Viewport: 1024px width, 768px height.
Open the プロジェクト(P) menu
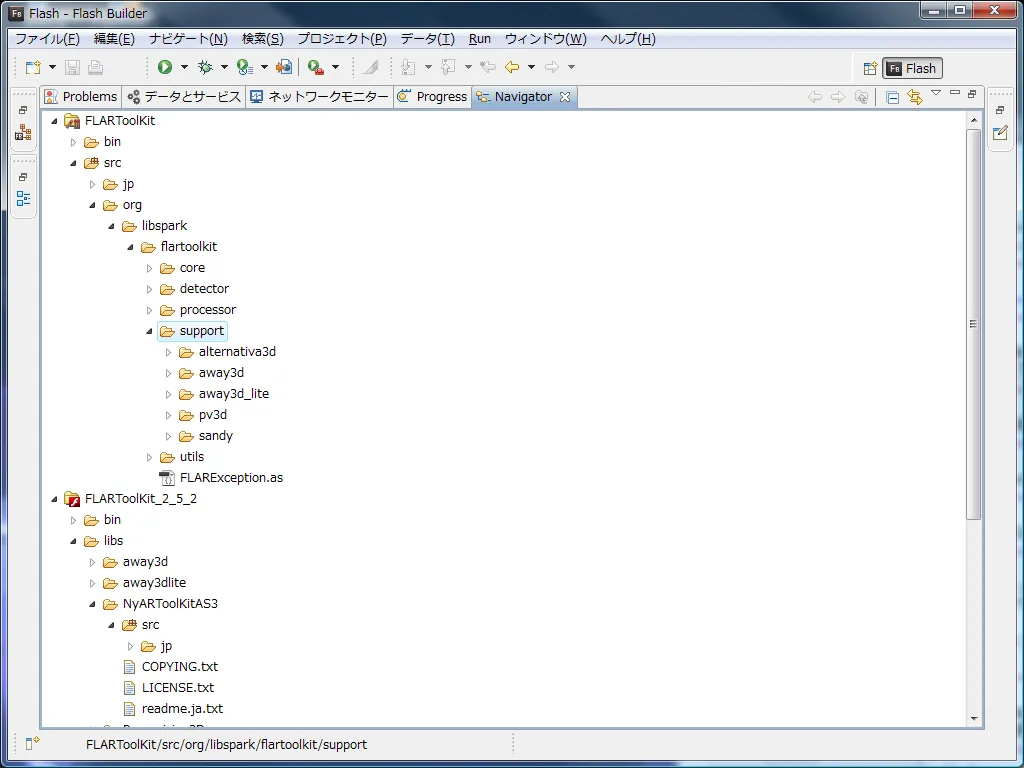[342, 39]
